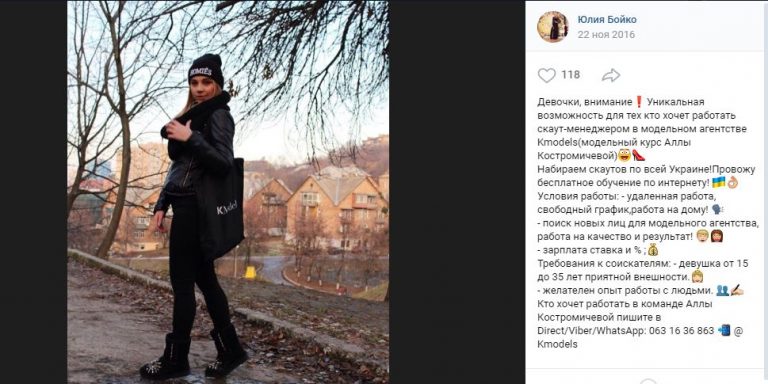Screen dimensions: 768x384
Task: Click the Kmodels mention ending the caption
Action: coord(557,344)
